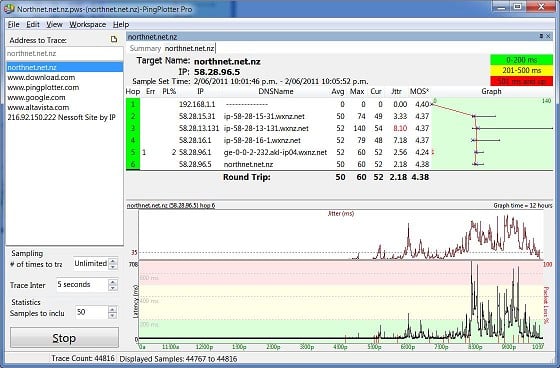Click the yellow 201-500 ms legend swatch

(521, 70)
